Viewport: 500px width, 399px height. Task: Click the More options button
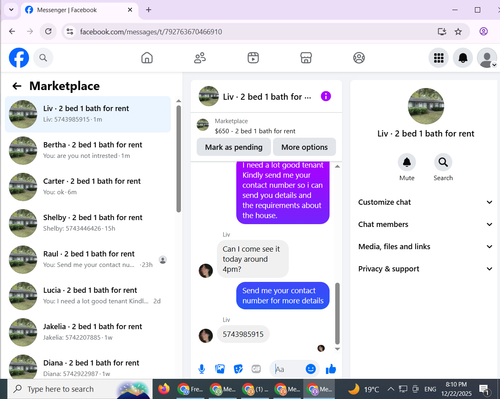(304, 147)
